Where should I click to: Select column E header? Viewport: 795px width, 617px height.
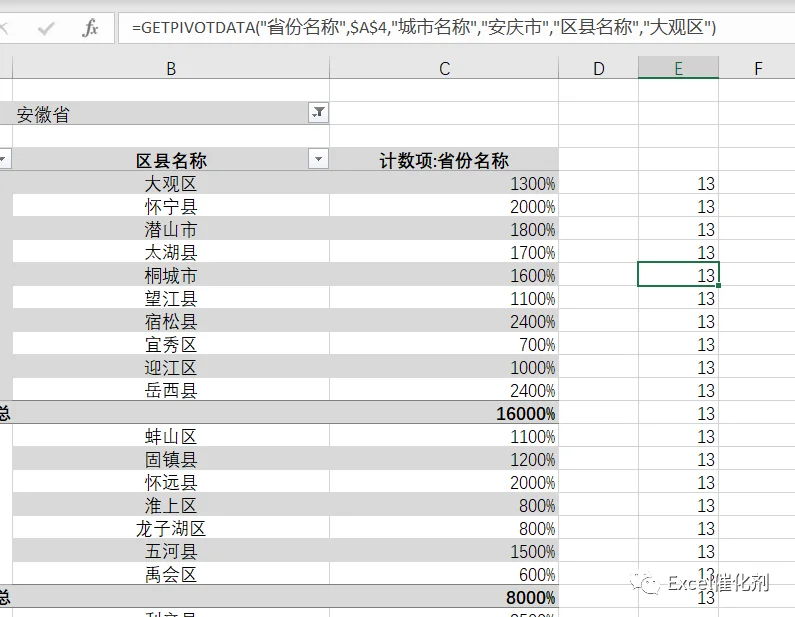678,68
